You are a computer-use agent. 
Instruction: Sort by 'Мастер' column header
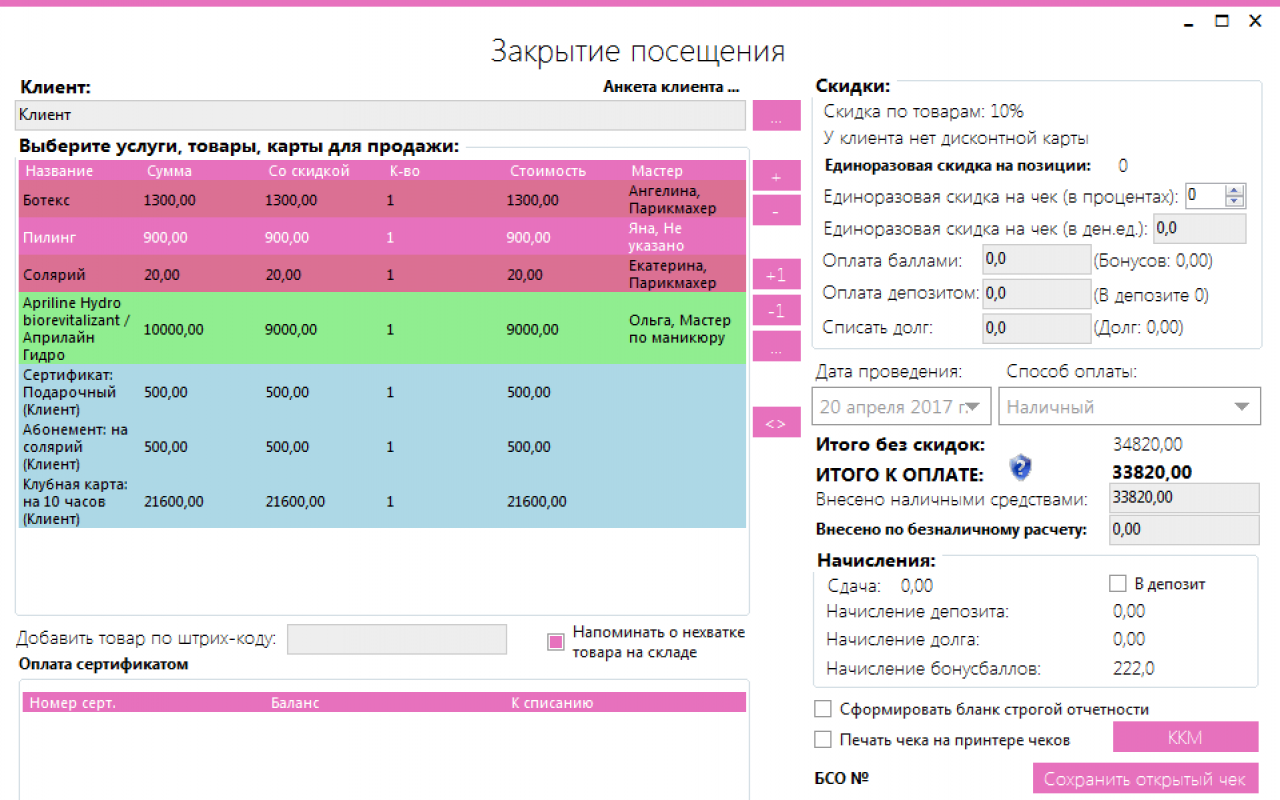tap(656, 171)
